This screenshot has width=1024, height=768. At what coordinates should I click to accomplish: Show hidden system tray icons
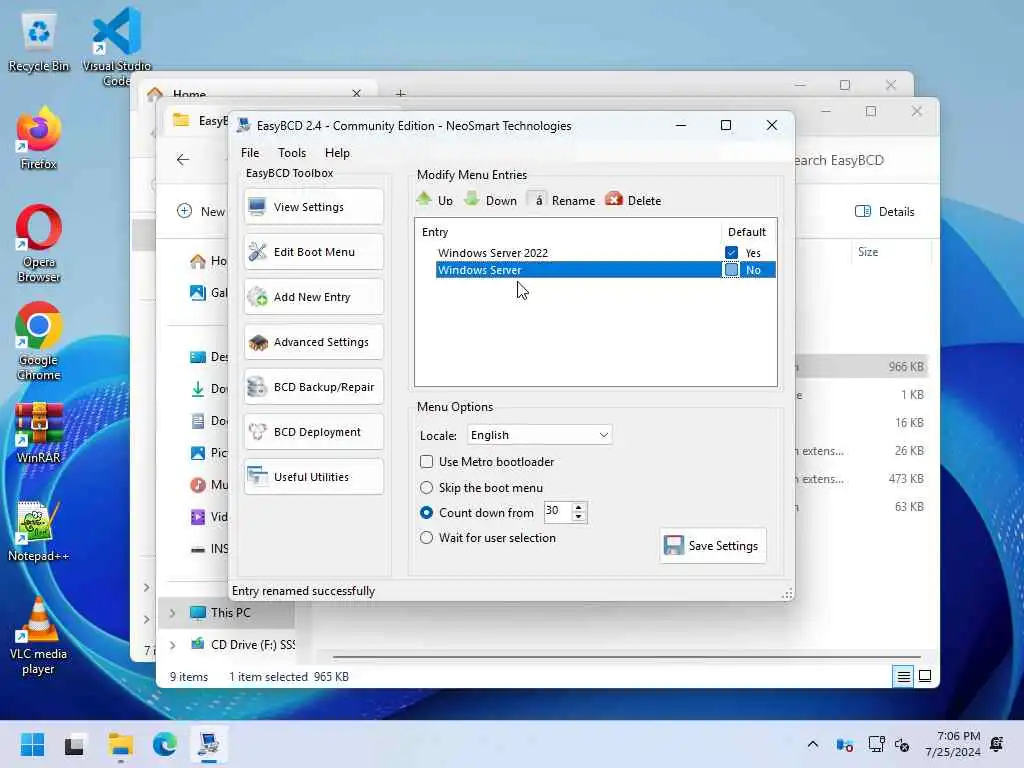813,744
